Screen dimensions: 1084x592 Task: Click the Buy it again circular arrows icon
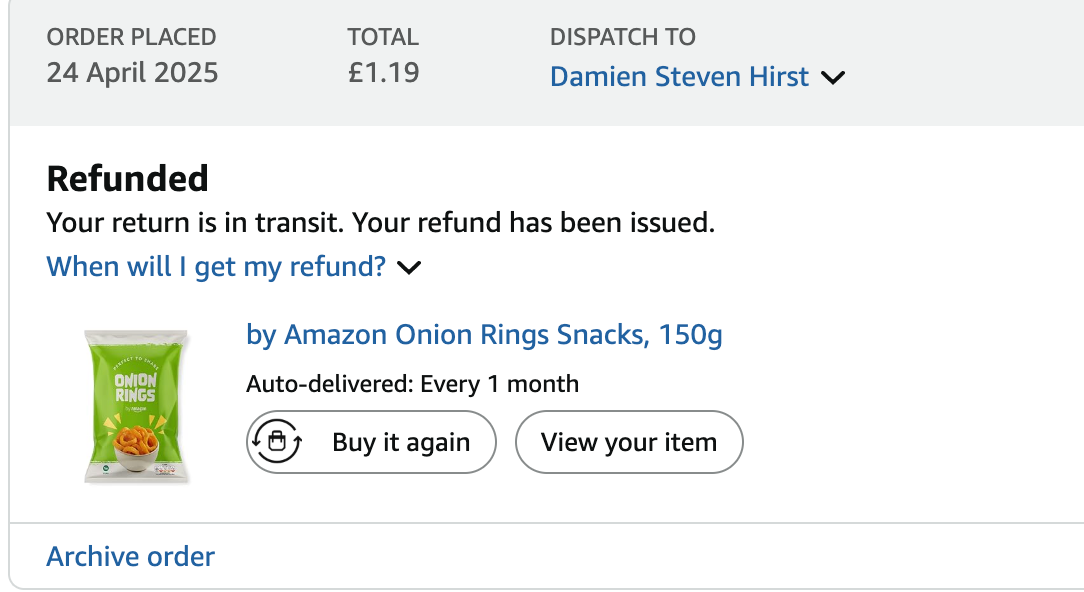tap(277, 441)
